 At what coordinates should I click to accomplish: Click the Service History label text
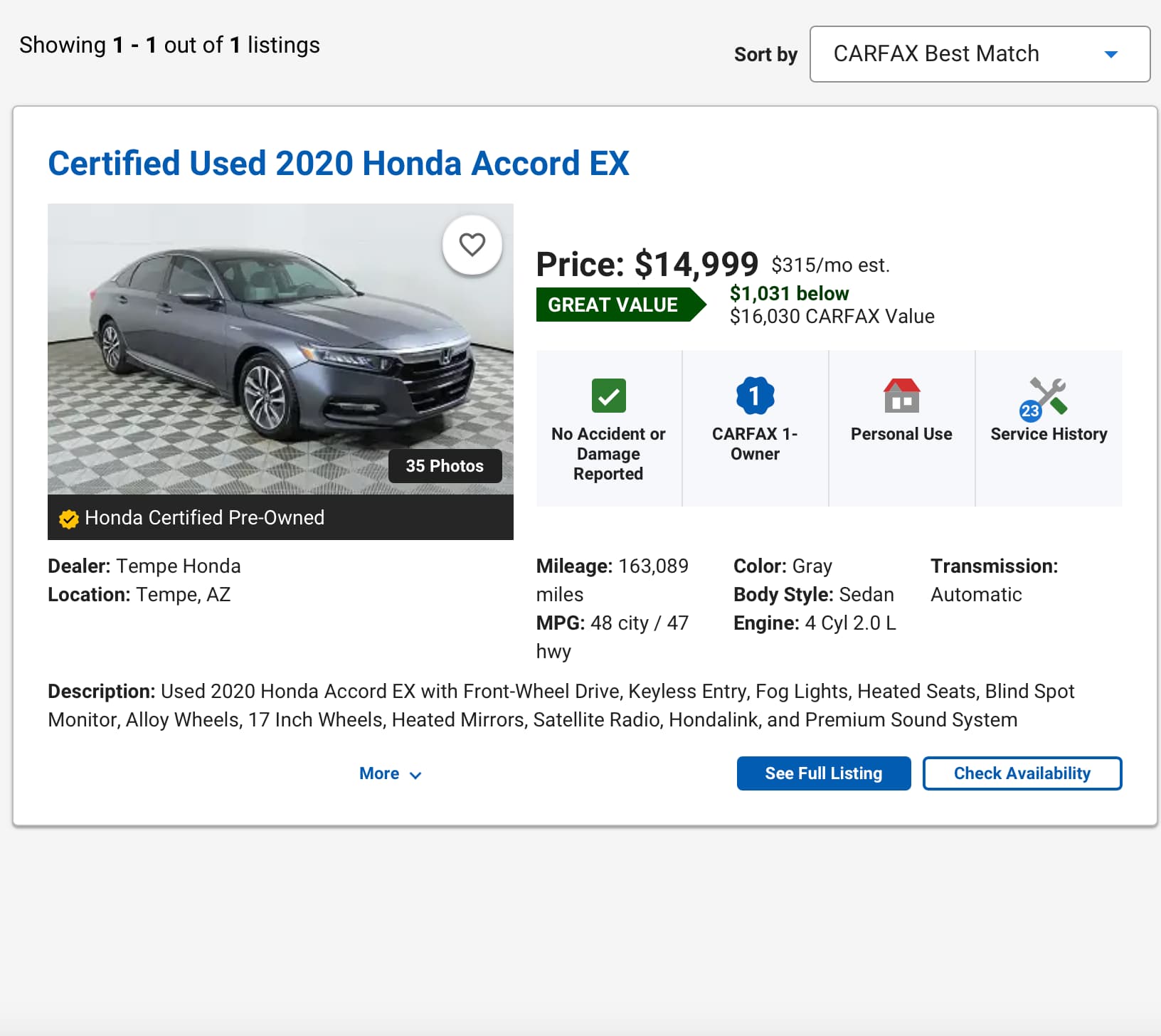(1048, 434)
